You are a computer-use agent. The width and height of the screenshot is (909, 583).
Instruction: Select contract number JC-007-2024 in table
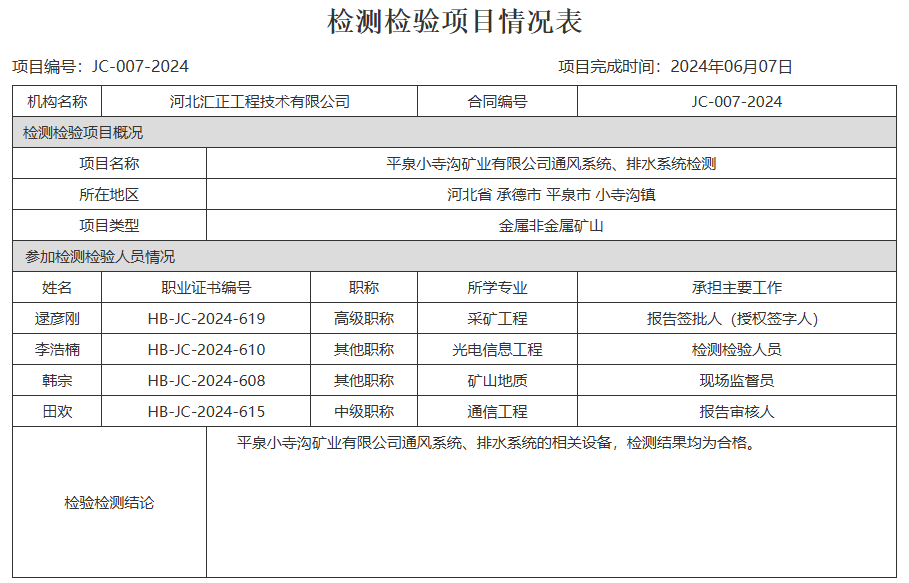pyautogui.click(x=737, y=101)
